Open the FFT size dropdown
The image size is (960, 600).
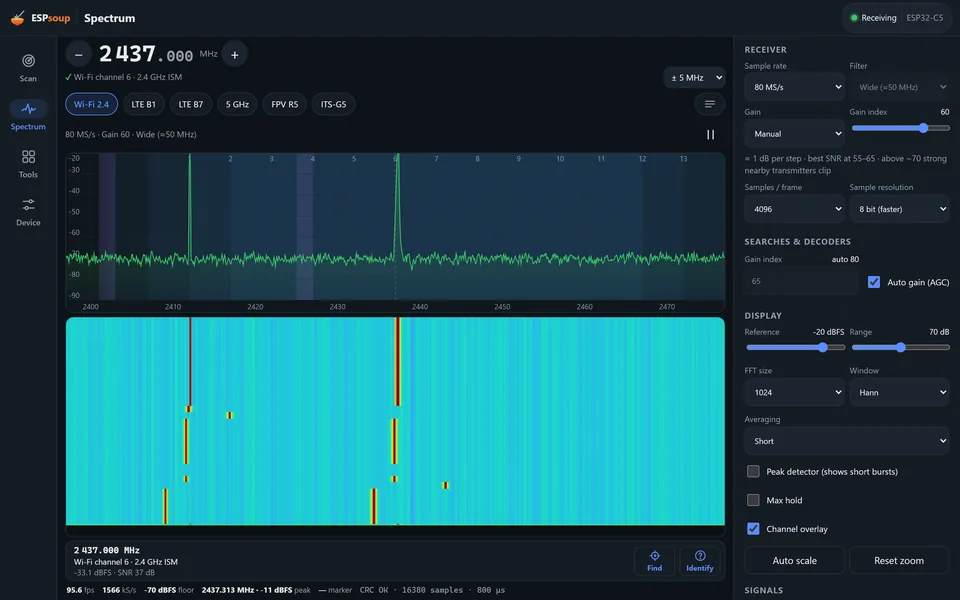click(795, 392)
